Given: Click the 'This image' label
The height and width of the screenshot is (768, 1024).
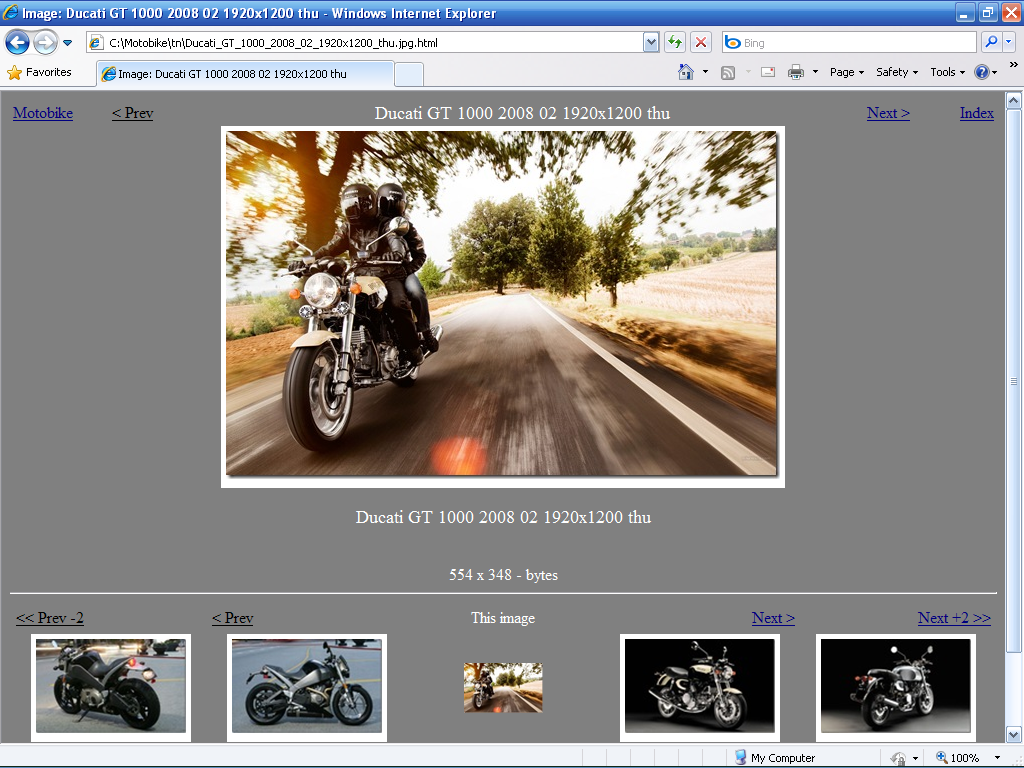Looking at the screenshot, I should (503, 618).
